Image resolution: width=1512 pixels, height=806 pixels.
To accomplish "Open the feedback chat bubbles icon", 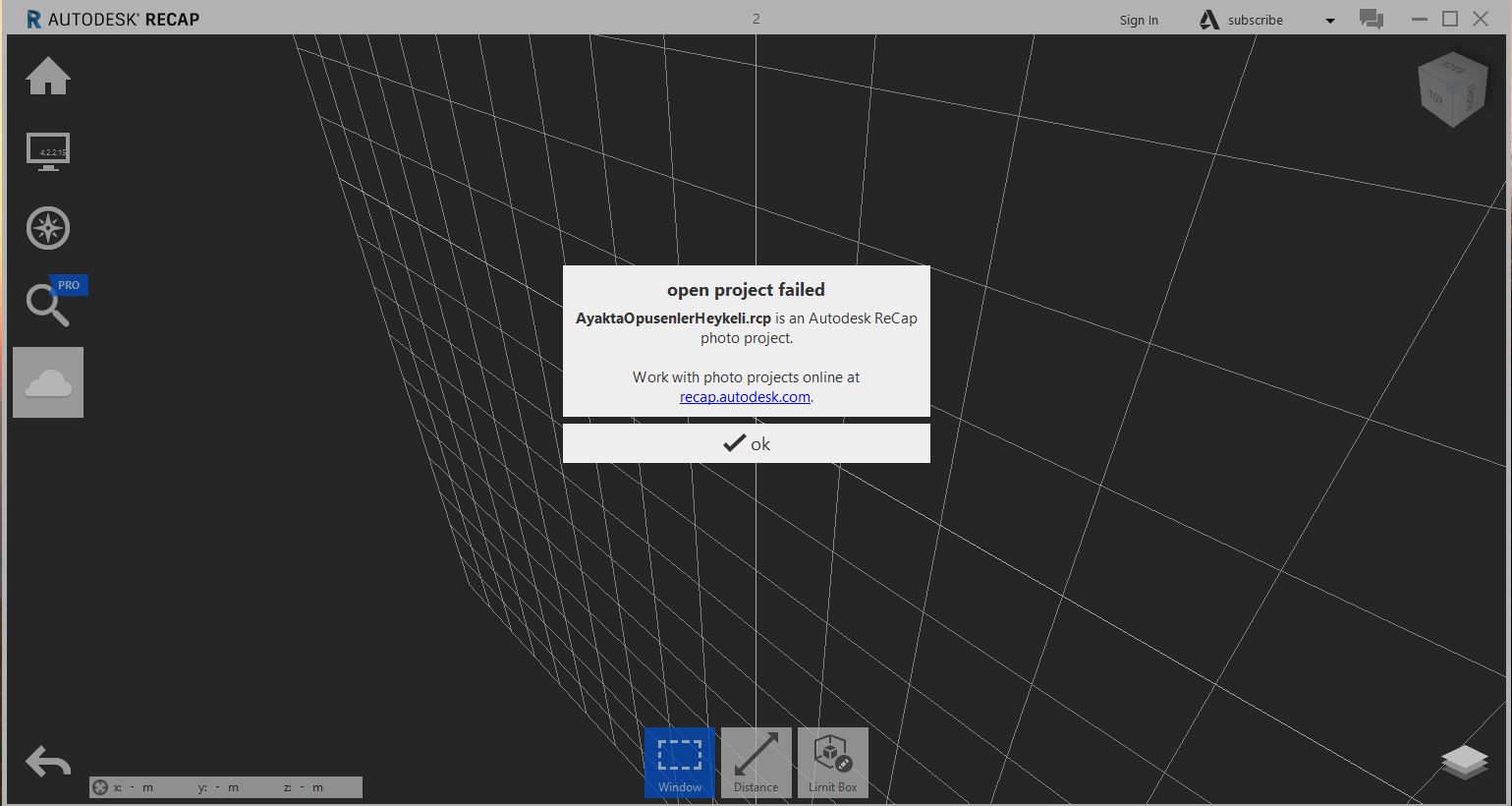I will coord(1372,19).
